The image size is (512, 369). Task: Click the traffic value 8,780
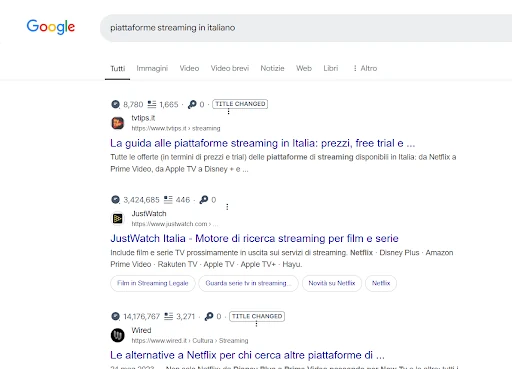point(133,105)
